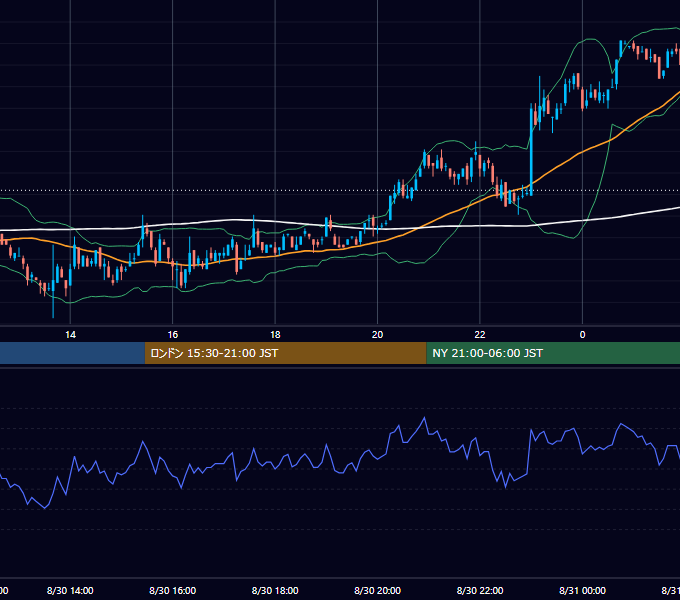Click the blue session bar before ロンドン
680x600 pixels.
click(72, 353)
